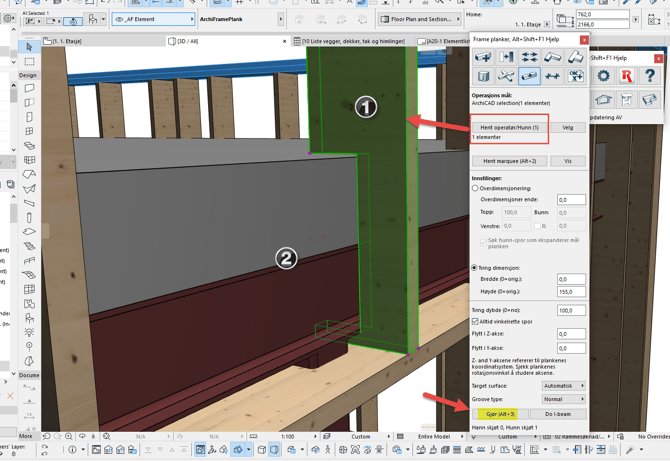Switch to the 1. Etasje tab
670x461 pixels.
[67, 42]
